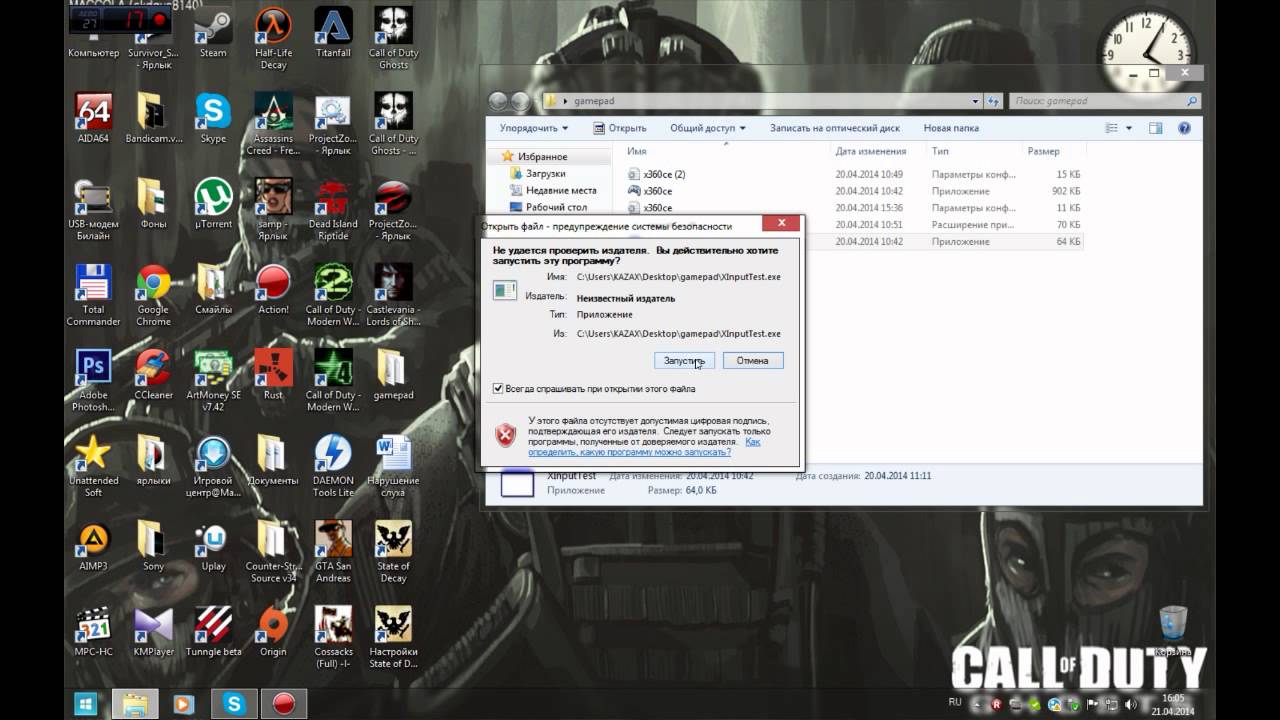Open the Uplay desktop shortcut
This screenshot has height=720, width=1280.
point(213,546)
